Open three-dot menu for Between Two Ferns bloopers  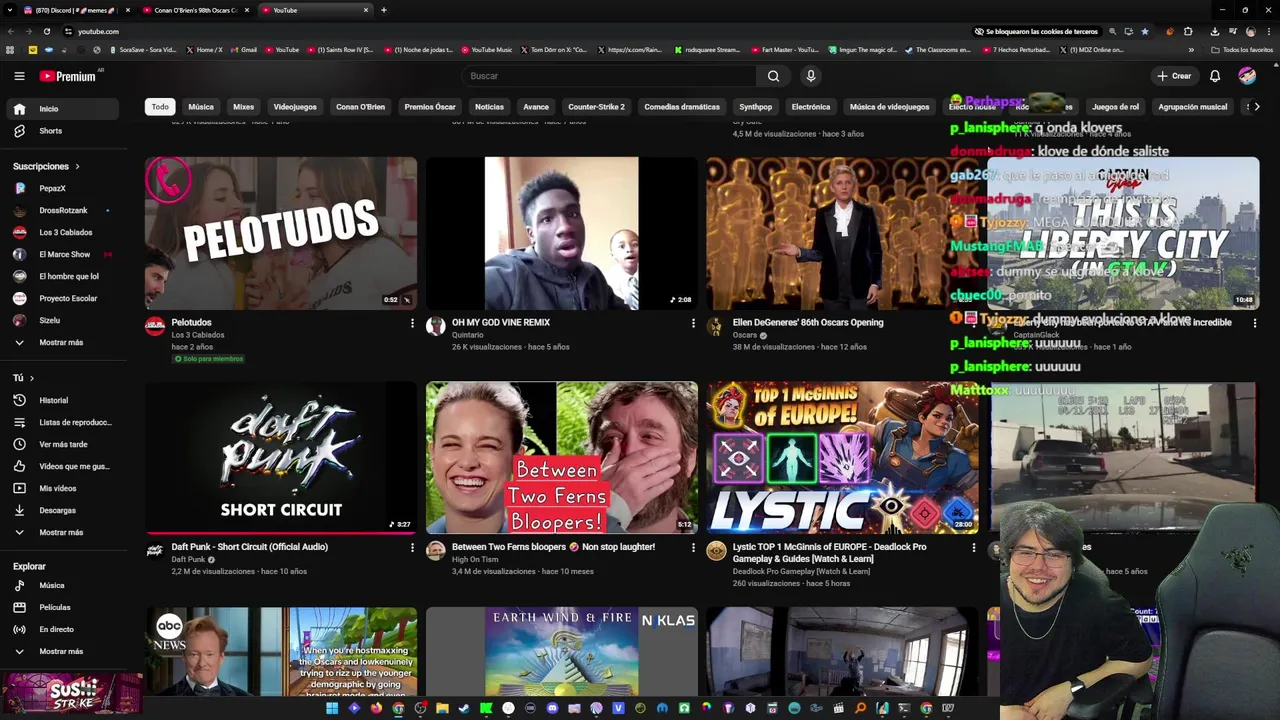click(693, 547)
